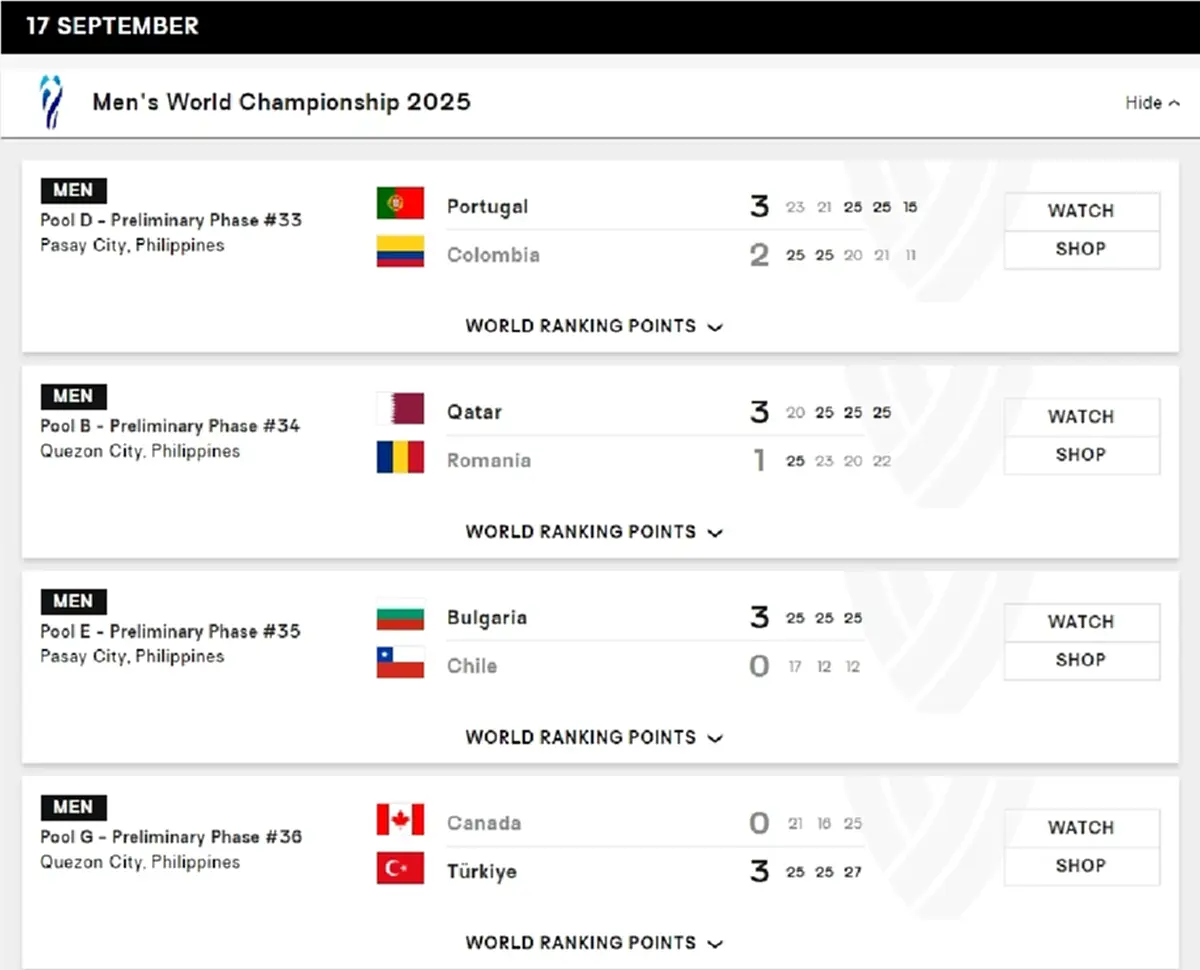Click the Canada flag icon

pos(400,820)
